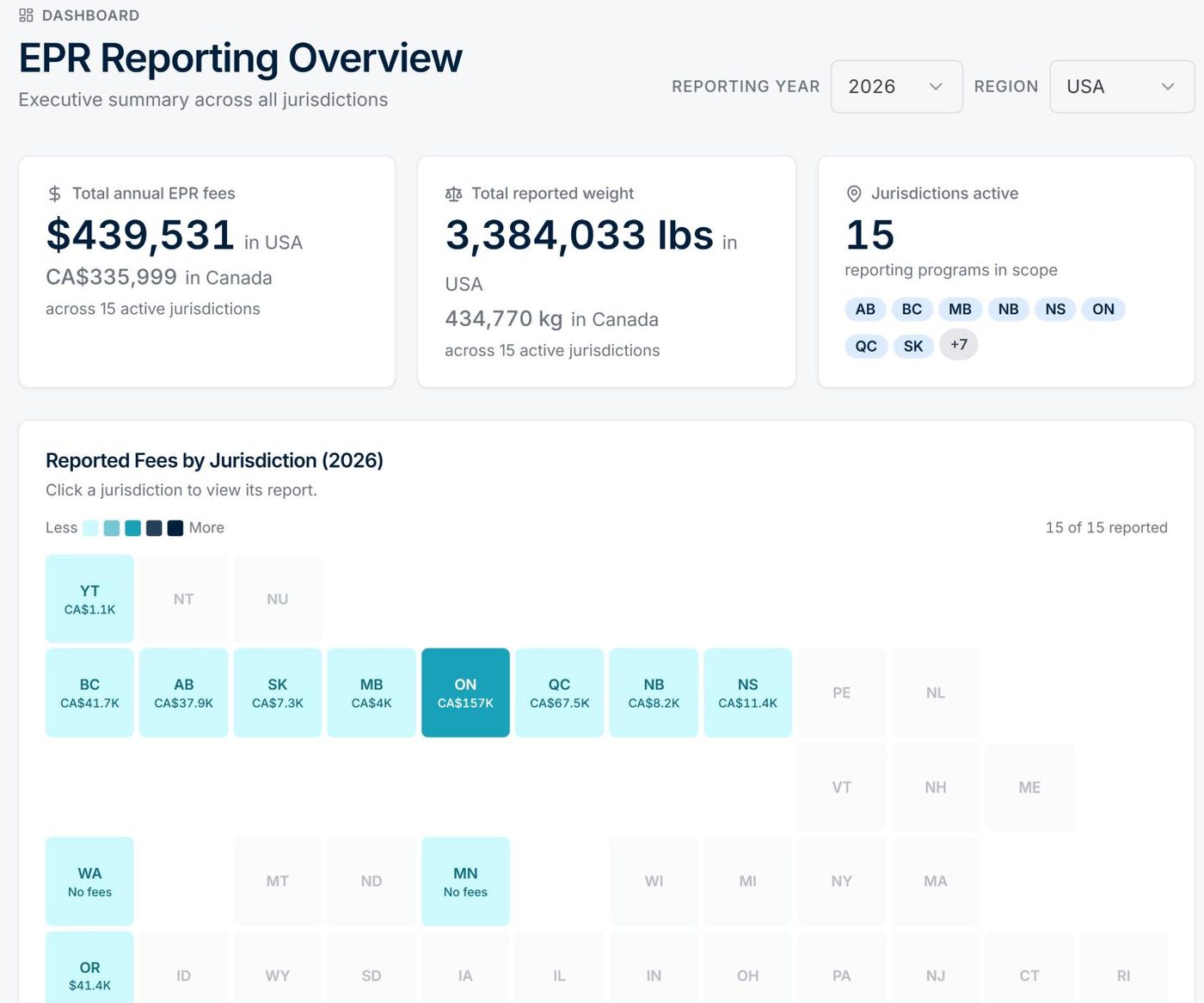
Task: View the QC CA$67.5K map tile
Action: (560, 692)
